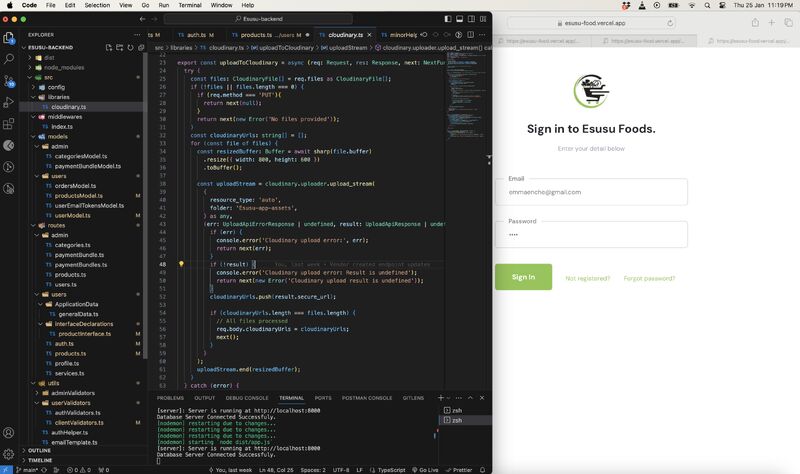The height and width of the screenshot is (474, 800).
Task: Open the Source Control view
Action: tap(9, 81)
